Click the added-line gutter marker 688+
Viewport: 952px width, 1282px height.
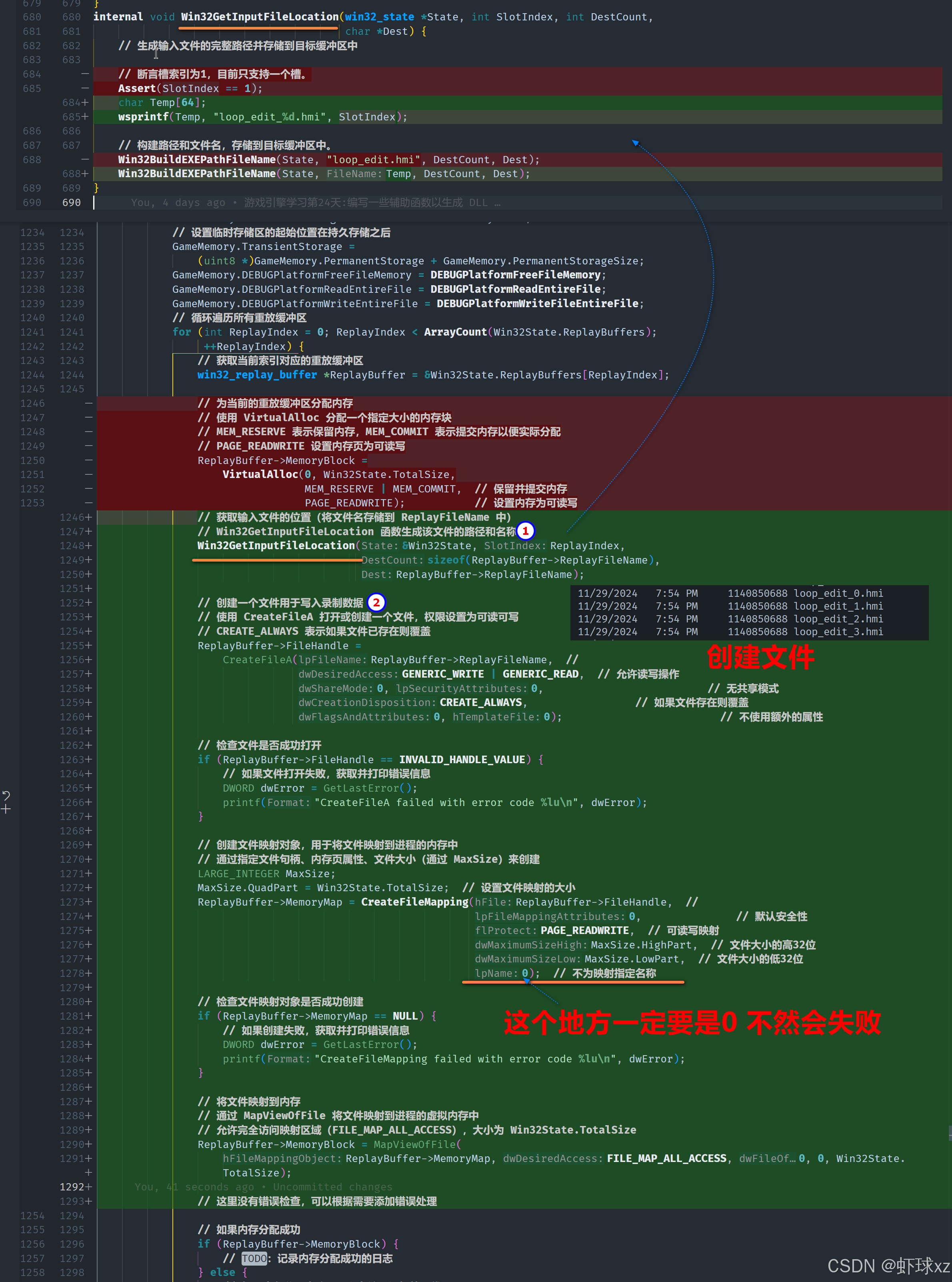75,174
